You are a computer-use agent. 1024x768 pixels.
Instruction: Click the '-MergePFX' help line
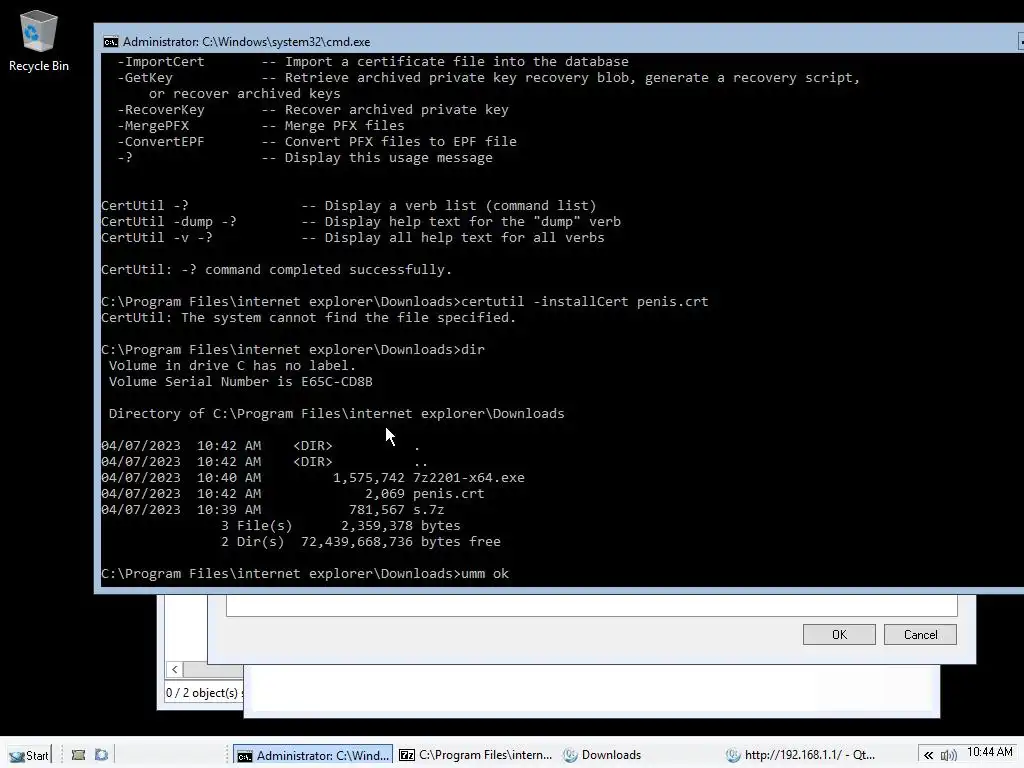tap(261, 125)
